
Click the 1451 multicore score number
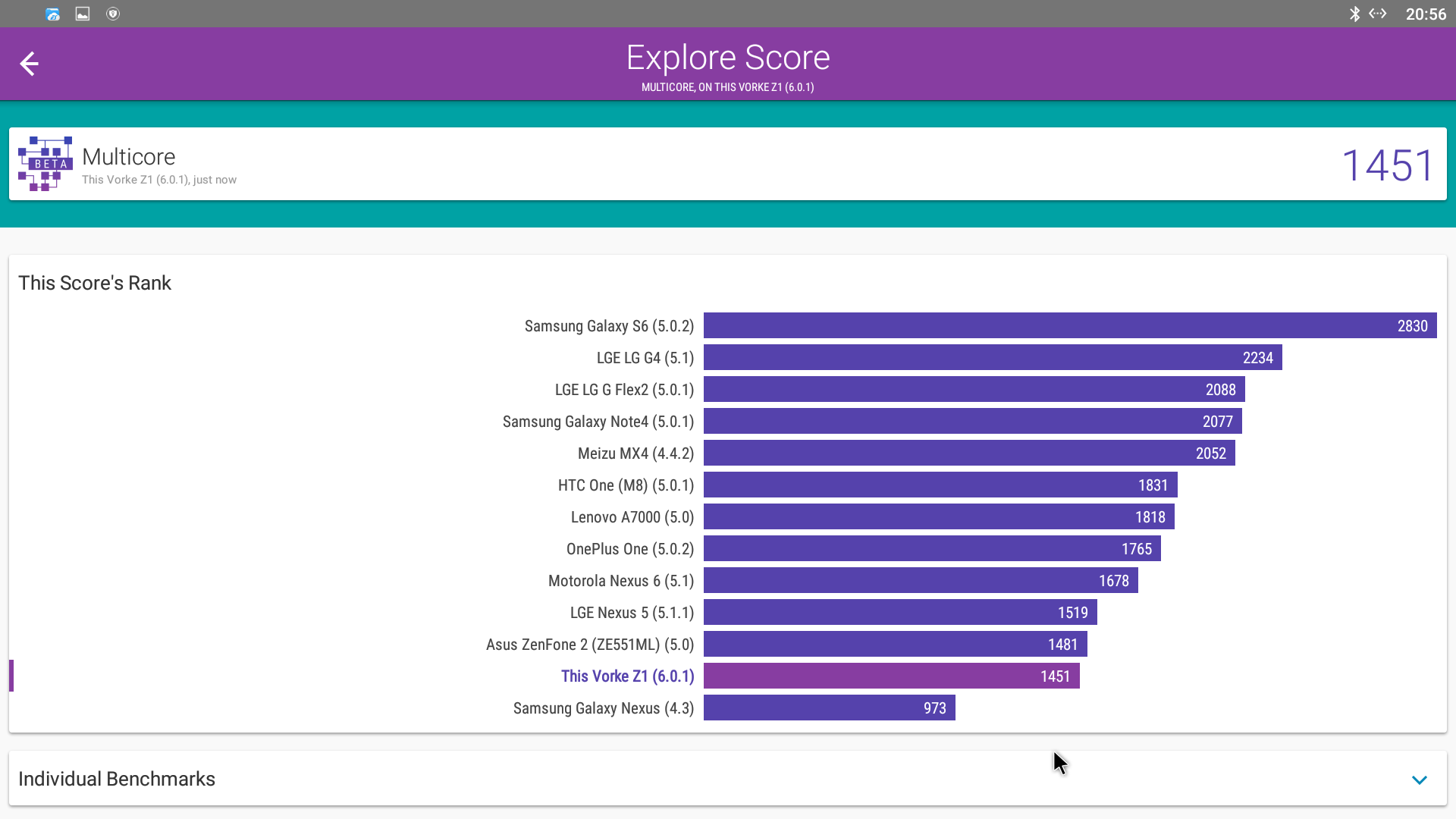(x=1387, y=165)
